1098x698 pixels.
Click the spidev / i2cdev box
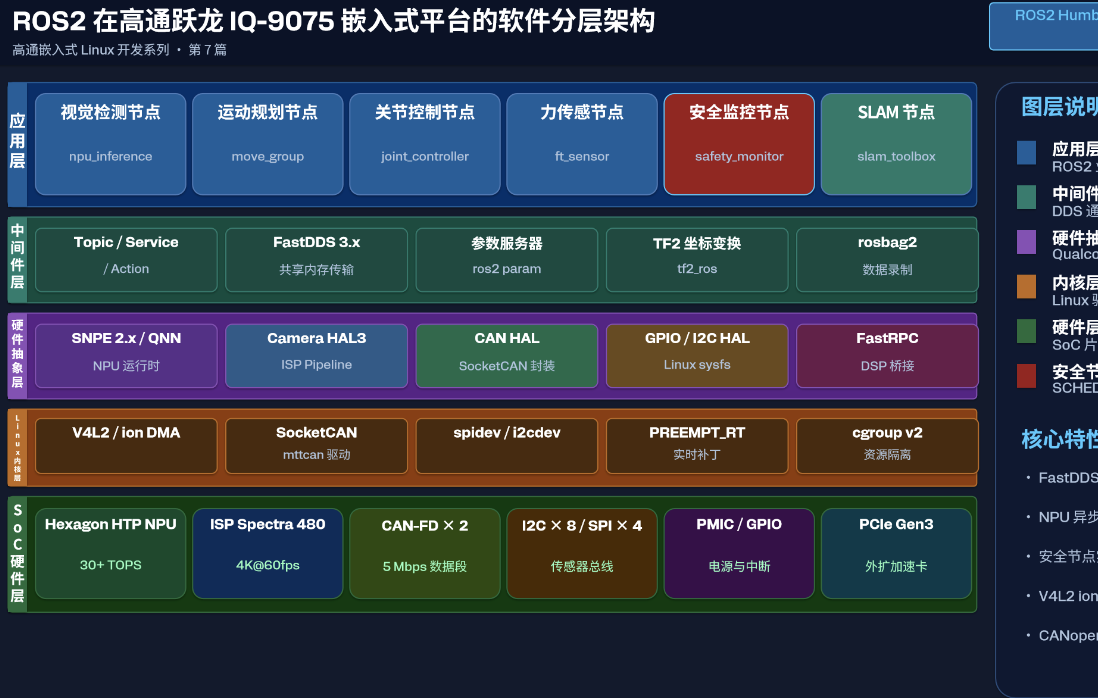pyautogui.click(x=507, y=446)
